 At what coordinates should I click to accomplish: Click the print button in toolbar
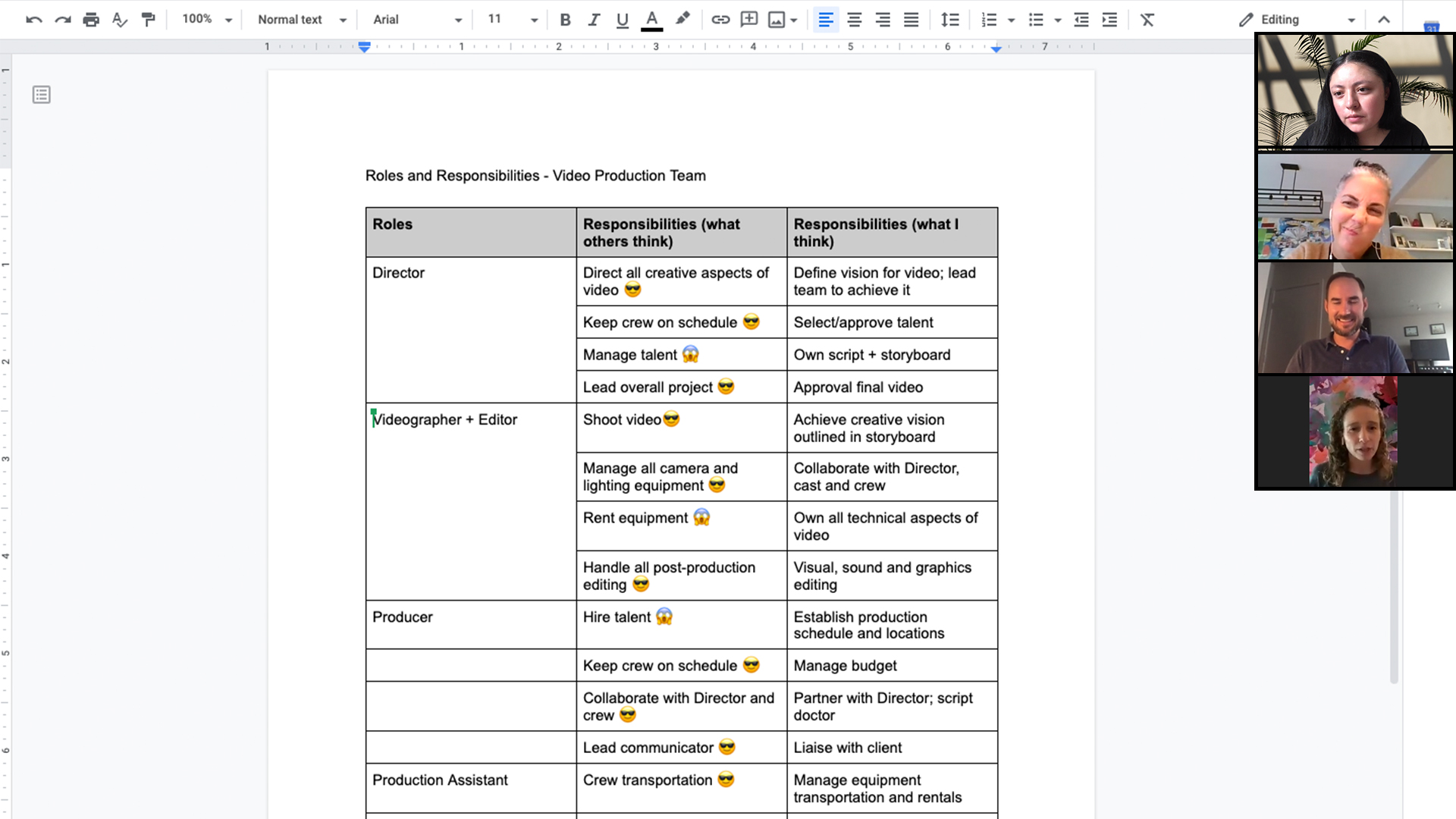point(91,19)
